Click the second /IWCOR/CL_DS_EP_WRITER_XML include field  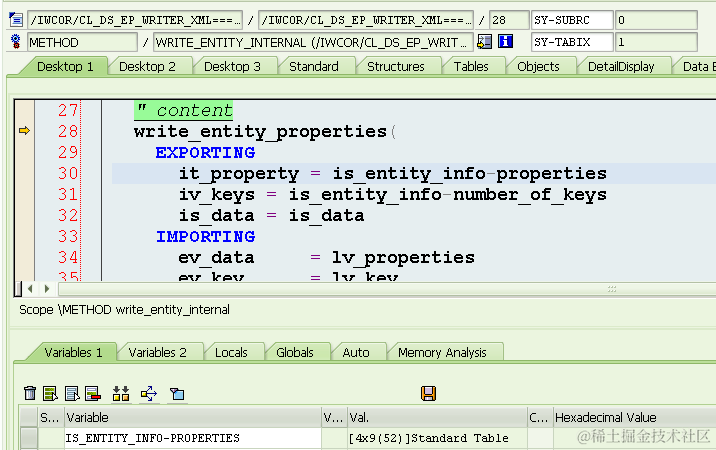[366, 20]
